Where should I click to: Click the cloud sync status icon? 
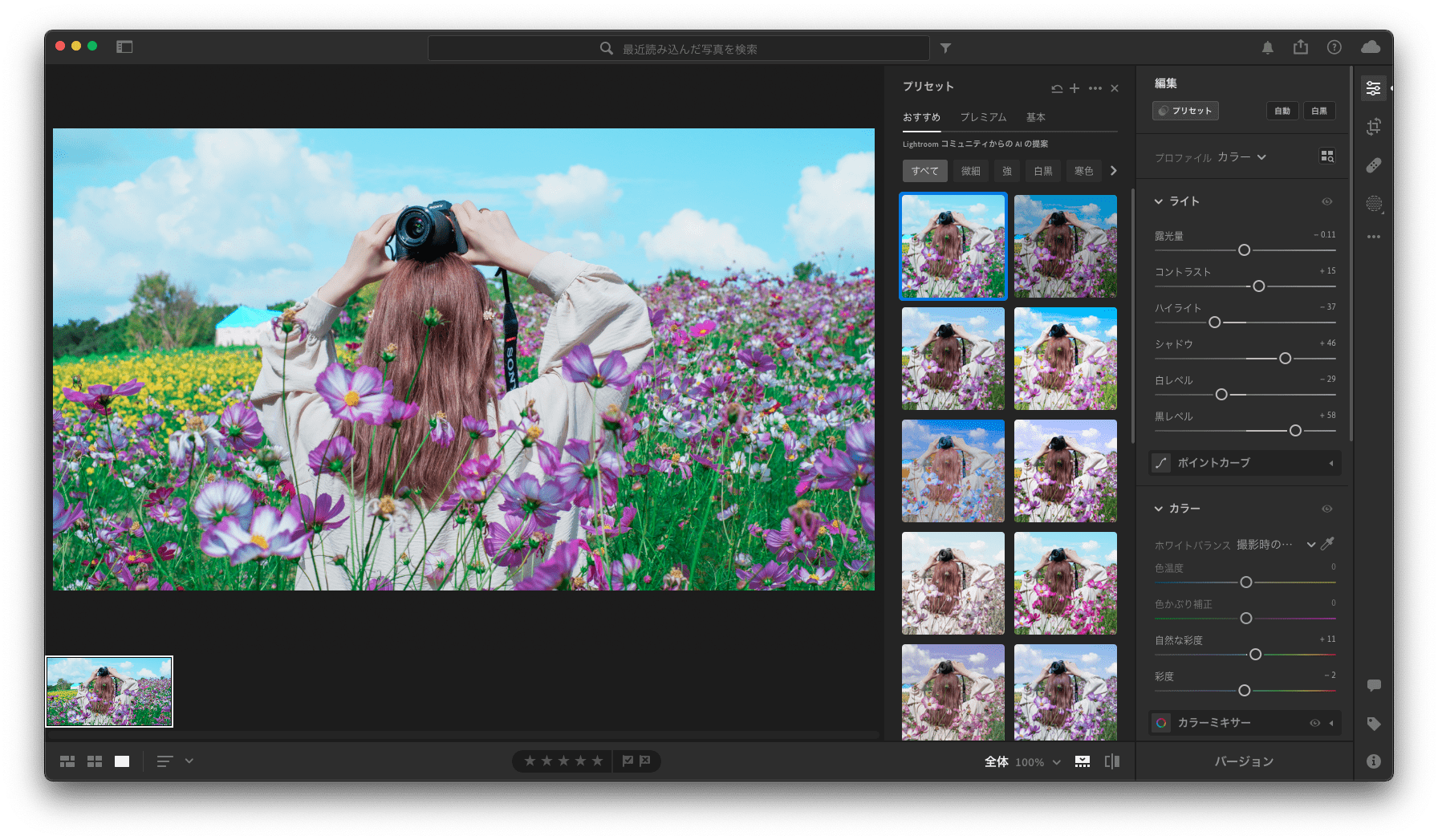pos(1371,47)
